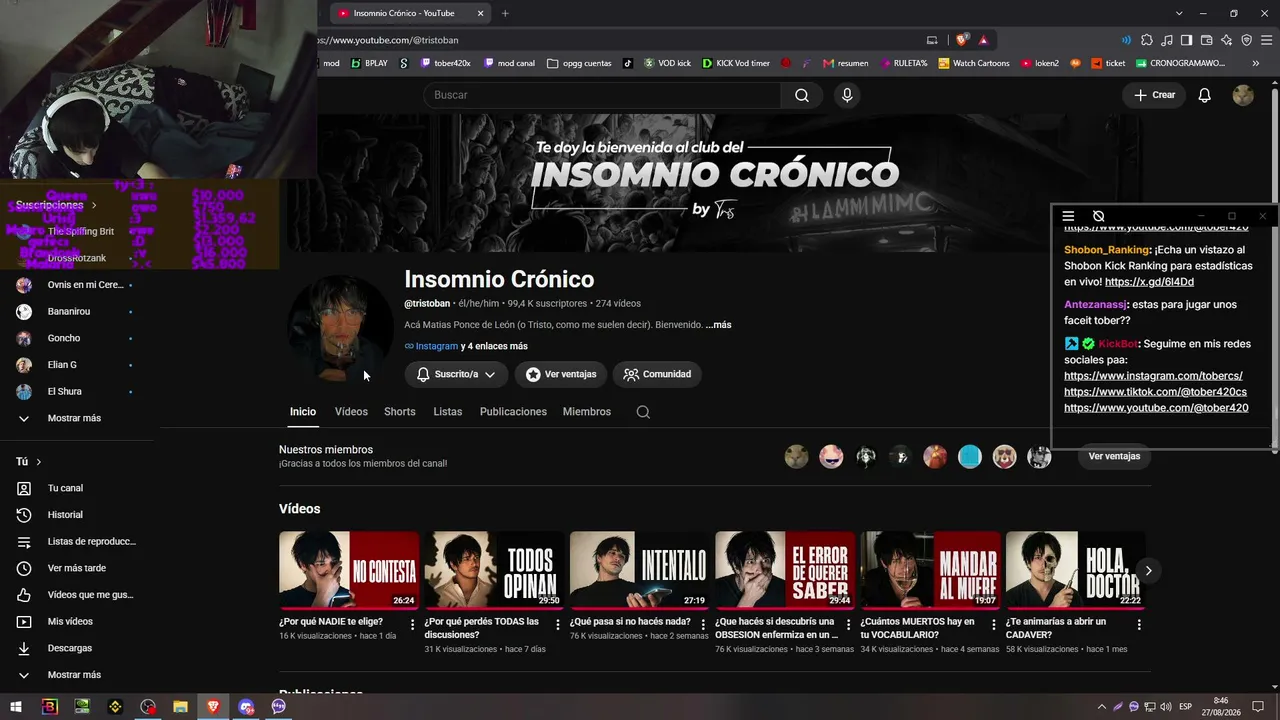
Task: Open the Publicaciones channel tab
Action: point(513,412)
